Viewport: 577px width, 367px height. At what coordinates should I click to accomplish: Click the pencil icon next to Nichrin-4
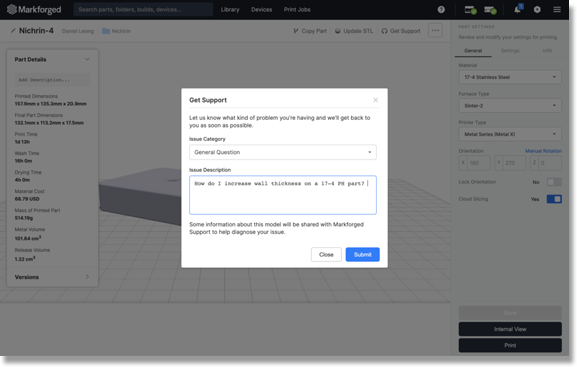[13, 31]
